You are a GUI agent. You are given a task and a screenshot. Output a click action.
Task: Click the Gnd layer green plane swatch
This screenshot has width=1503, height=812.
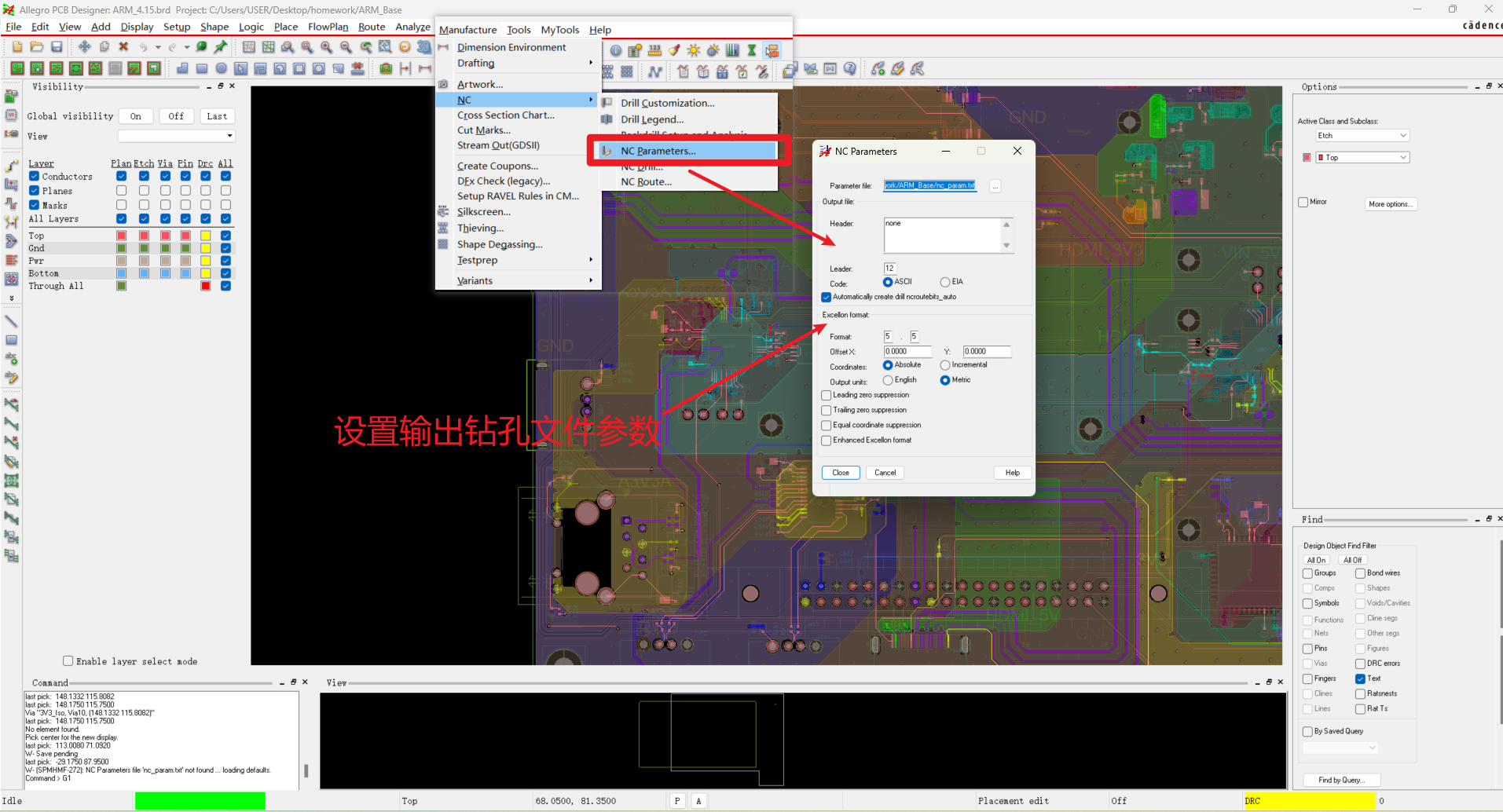121,248
